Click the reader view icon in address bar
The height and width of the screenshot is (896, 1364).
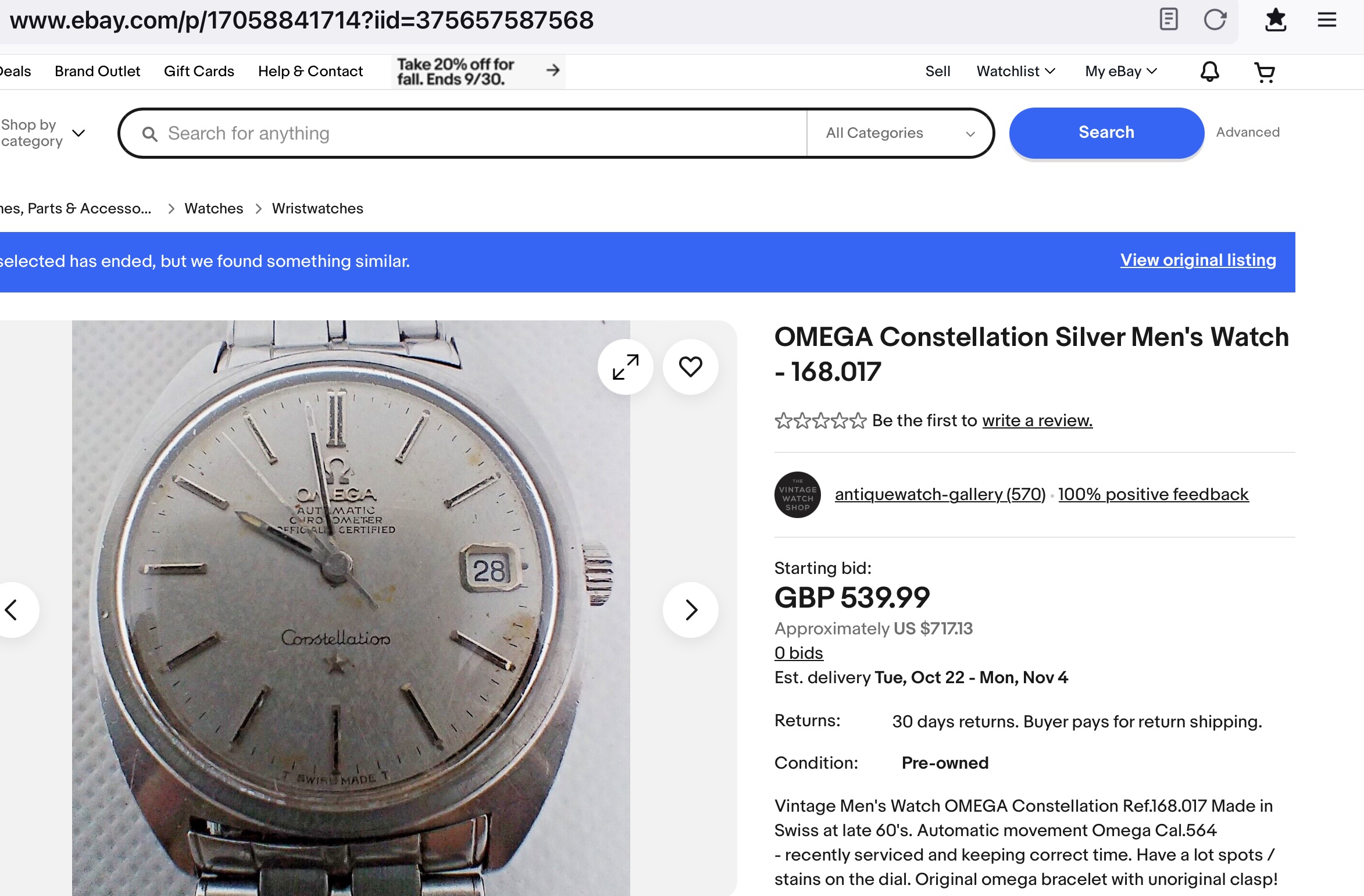coord(1168,20)
